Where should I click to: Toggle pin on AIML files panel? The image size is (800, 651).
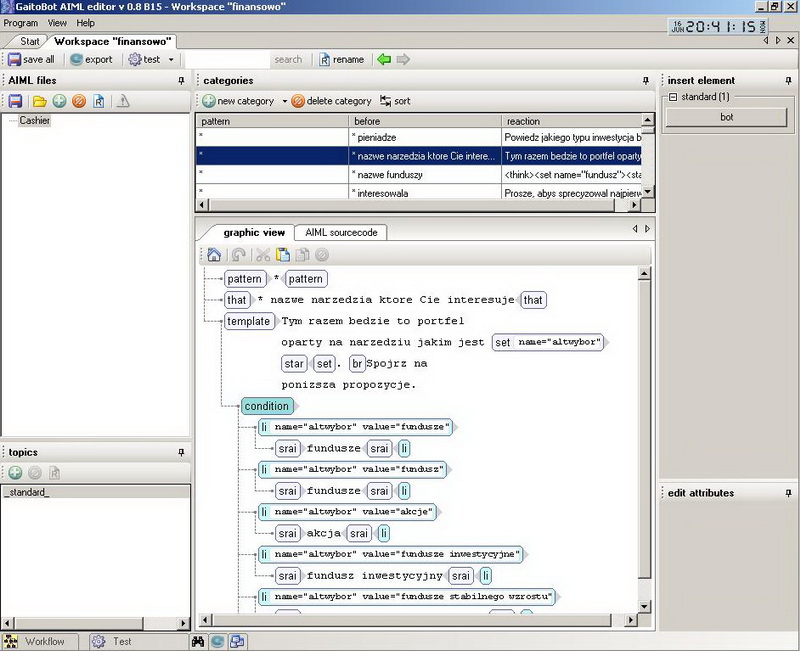pyautogui.click(x=181, y=81)
